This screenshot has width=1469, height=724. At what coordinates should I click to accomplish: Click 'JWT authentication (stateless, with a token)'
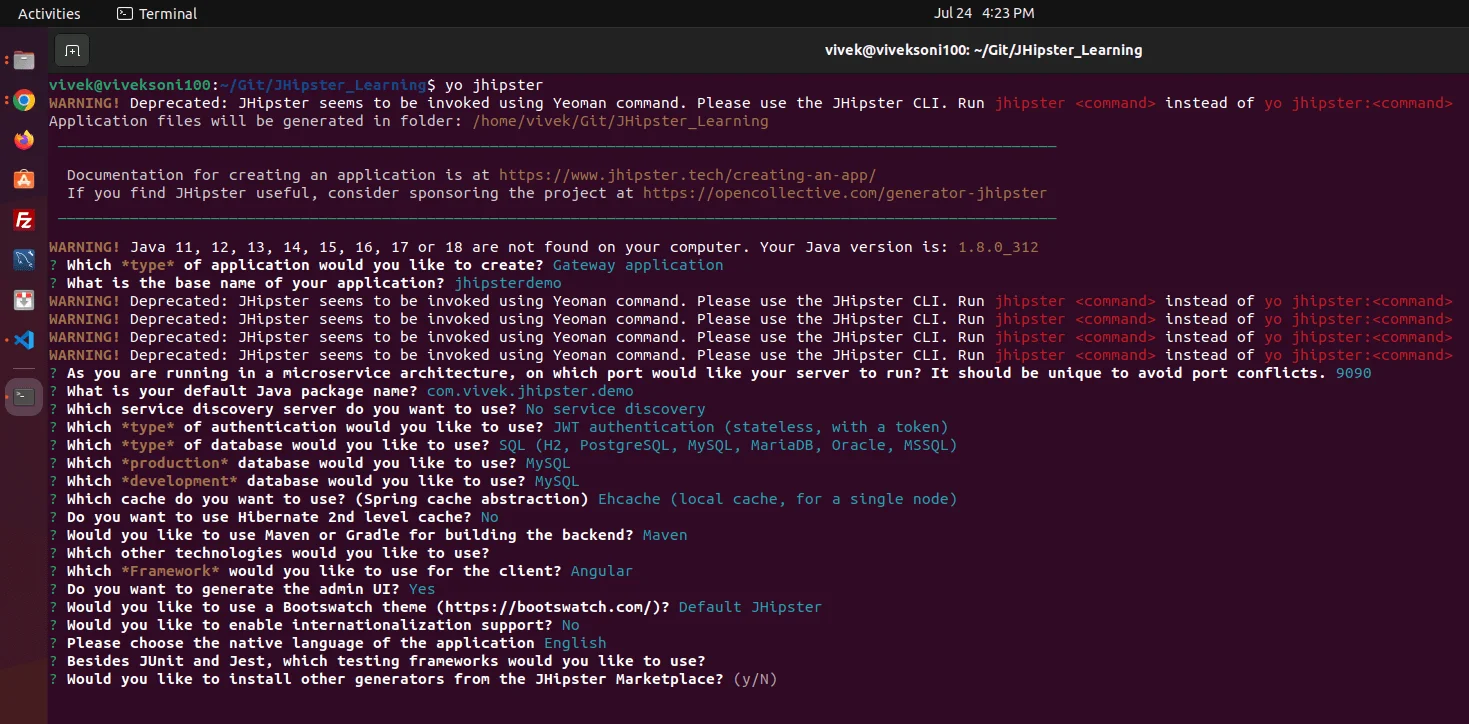750,427
